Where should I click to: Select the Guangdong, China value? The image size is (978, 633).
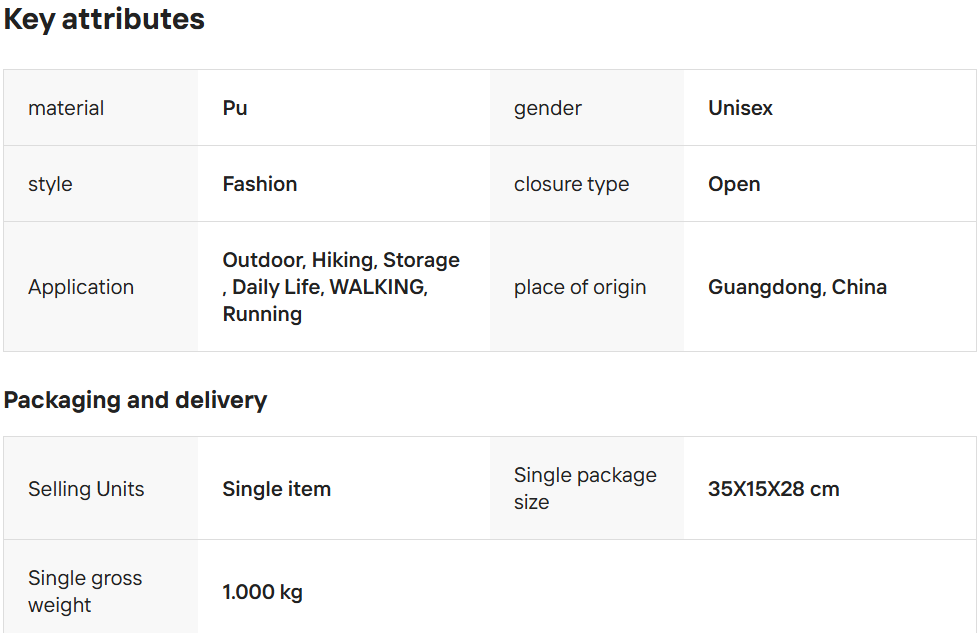point(797,287)
